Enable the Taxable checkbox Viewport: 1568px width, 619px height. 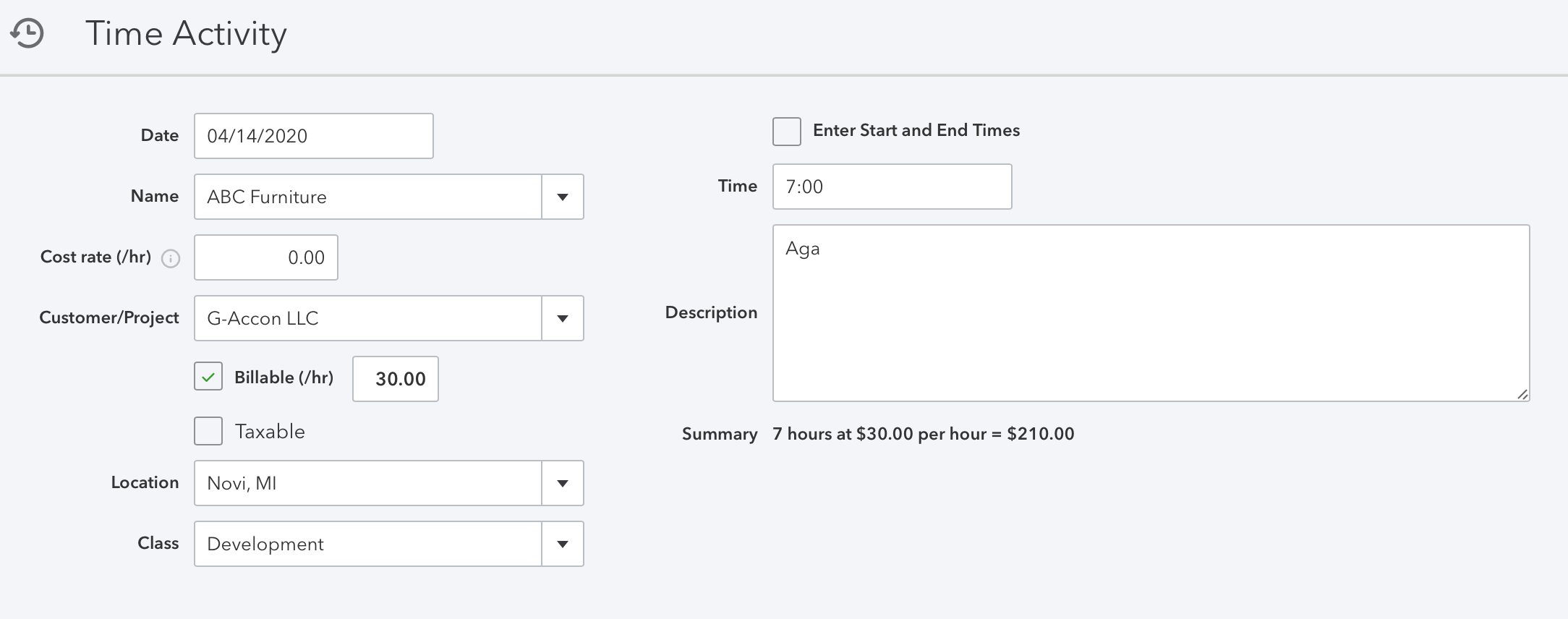tap(208, 431)
